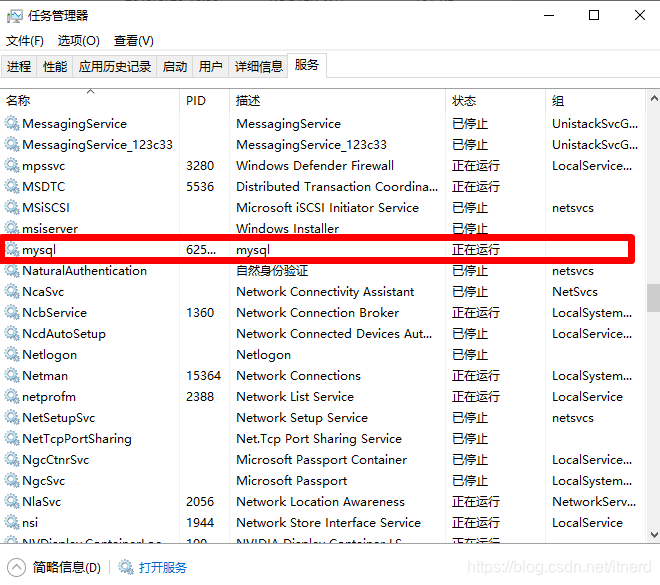660x585 pixels.
Task: Click the msiserver service name
Action: [50, 229]
